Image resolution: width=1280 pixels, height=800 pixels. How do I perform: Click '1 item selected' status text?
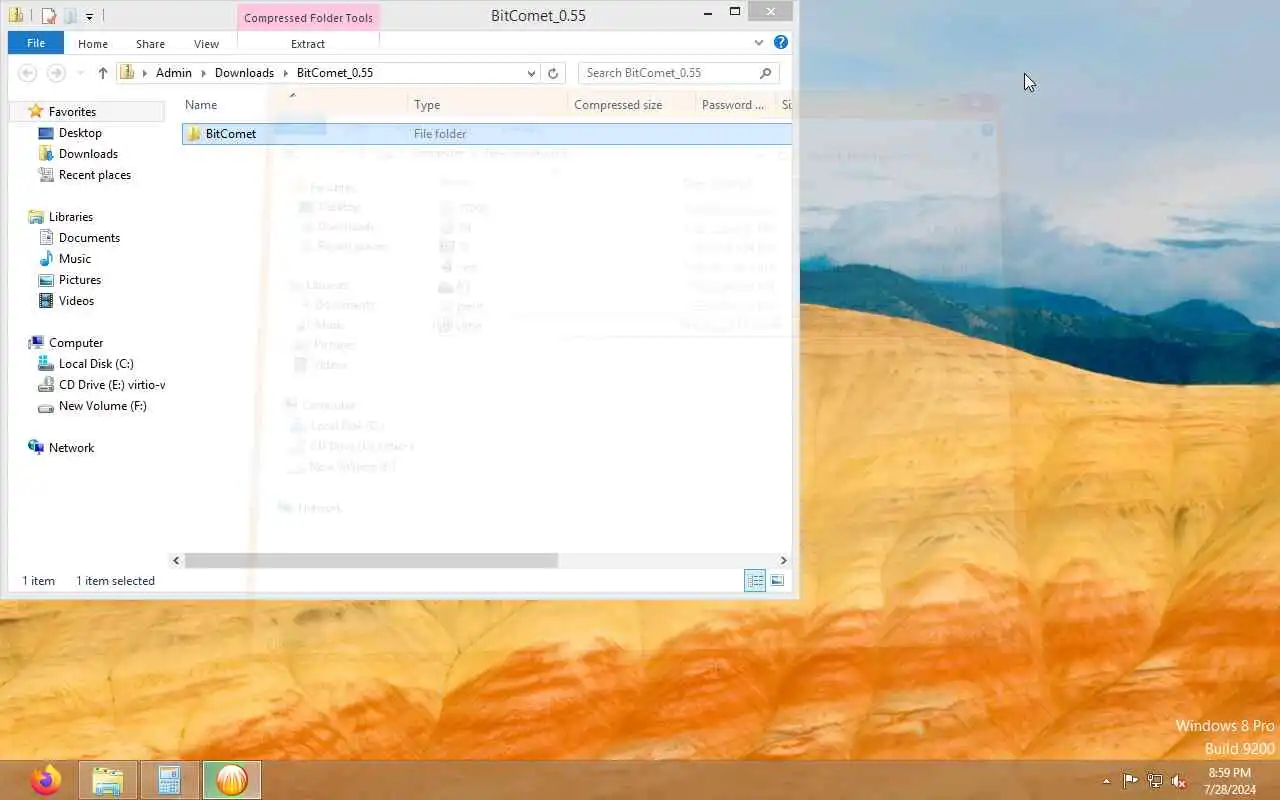click(115, 581)
